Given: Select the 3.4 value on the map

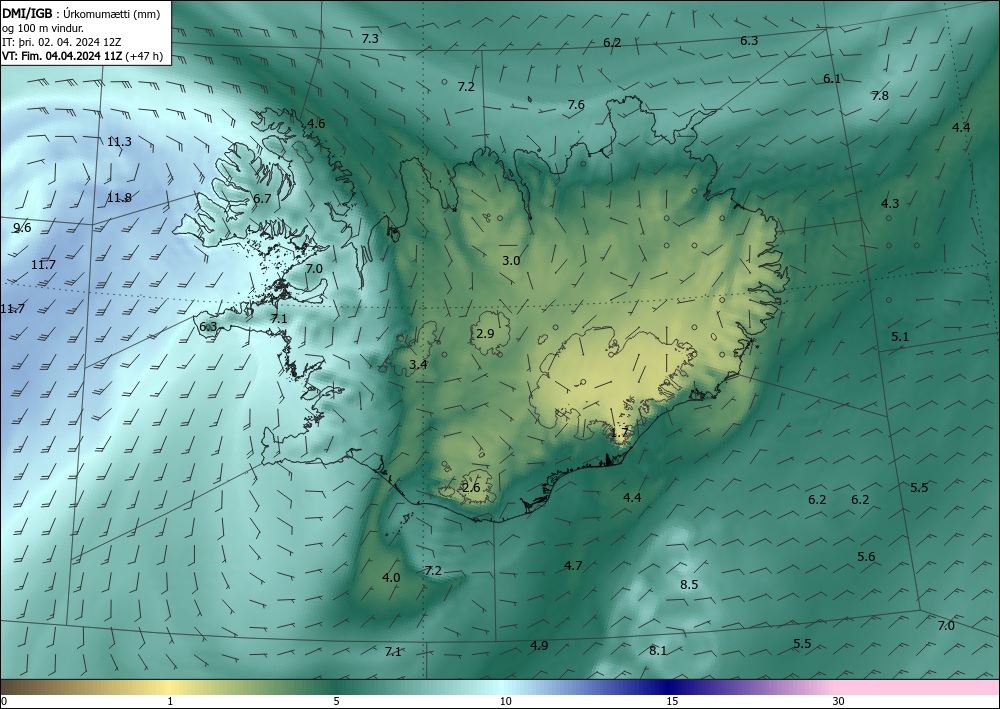Looking at the screenshot, I should 418,365.
